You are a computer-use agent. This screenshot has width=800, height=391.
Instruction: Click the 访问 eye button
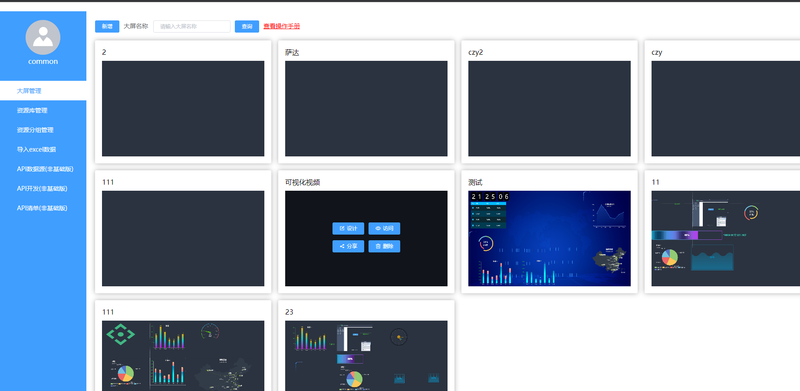tap(384, 228)
